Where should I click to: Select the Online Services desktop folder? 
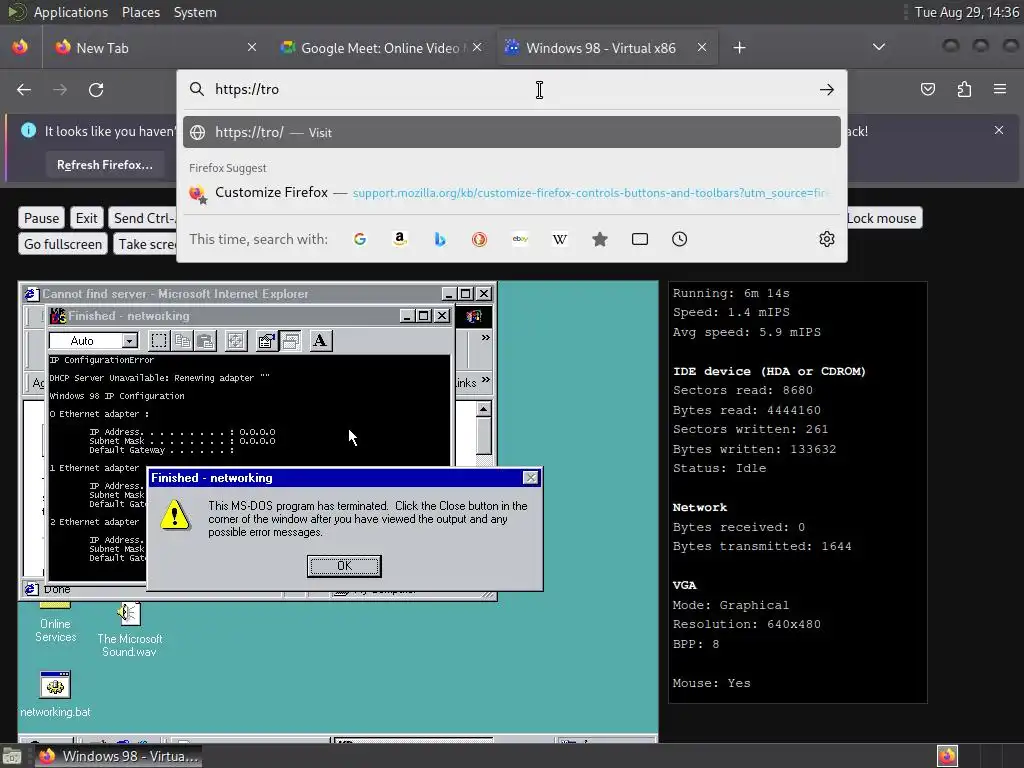[x=55, y=622]
